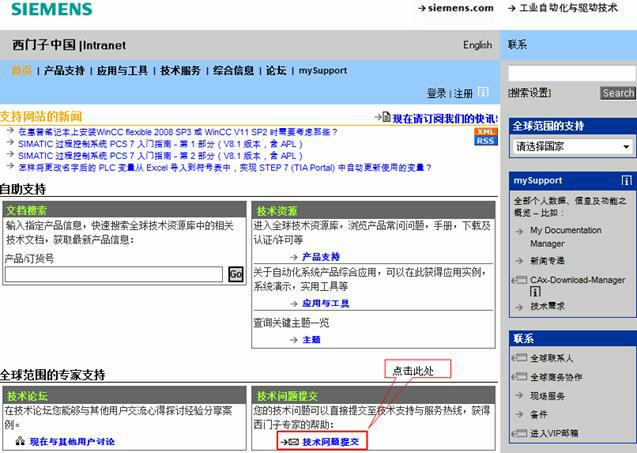Click the SIEMENS logo

tap(52, 9)
